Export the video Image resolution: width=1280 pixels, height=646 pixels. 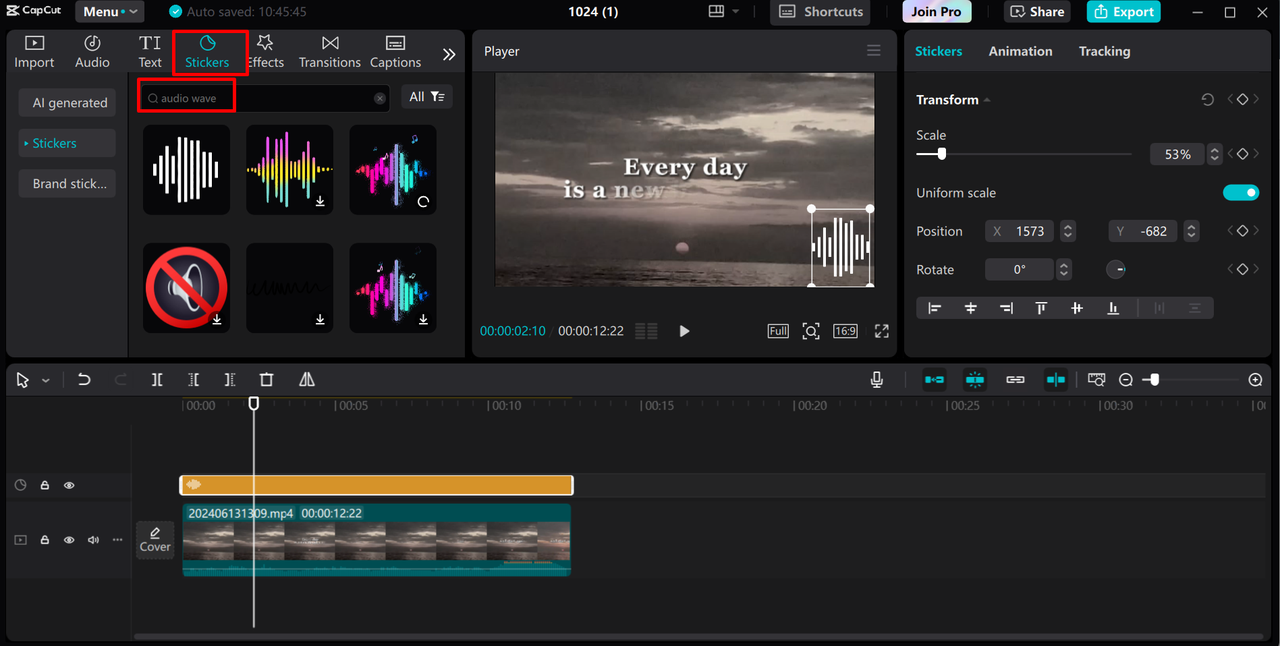[x=1123, y=12]
